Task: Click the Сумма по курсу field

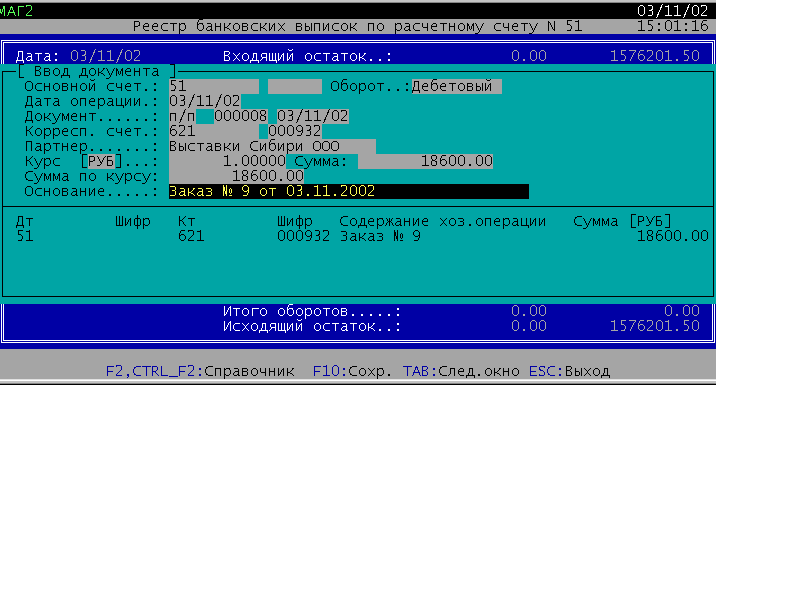Action: click(236, 176)
